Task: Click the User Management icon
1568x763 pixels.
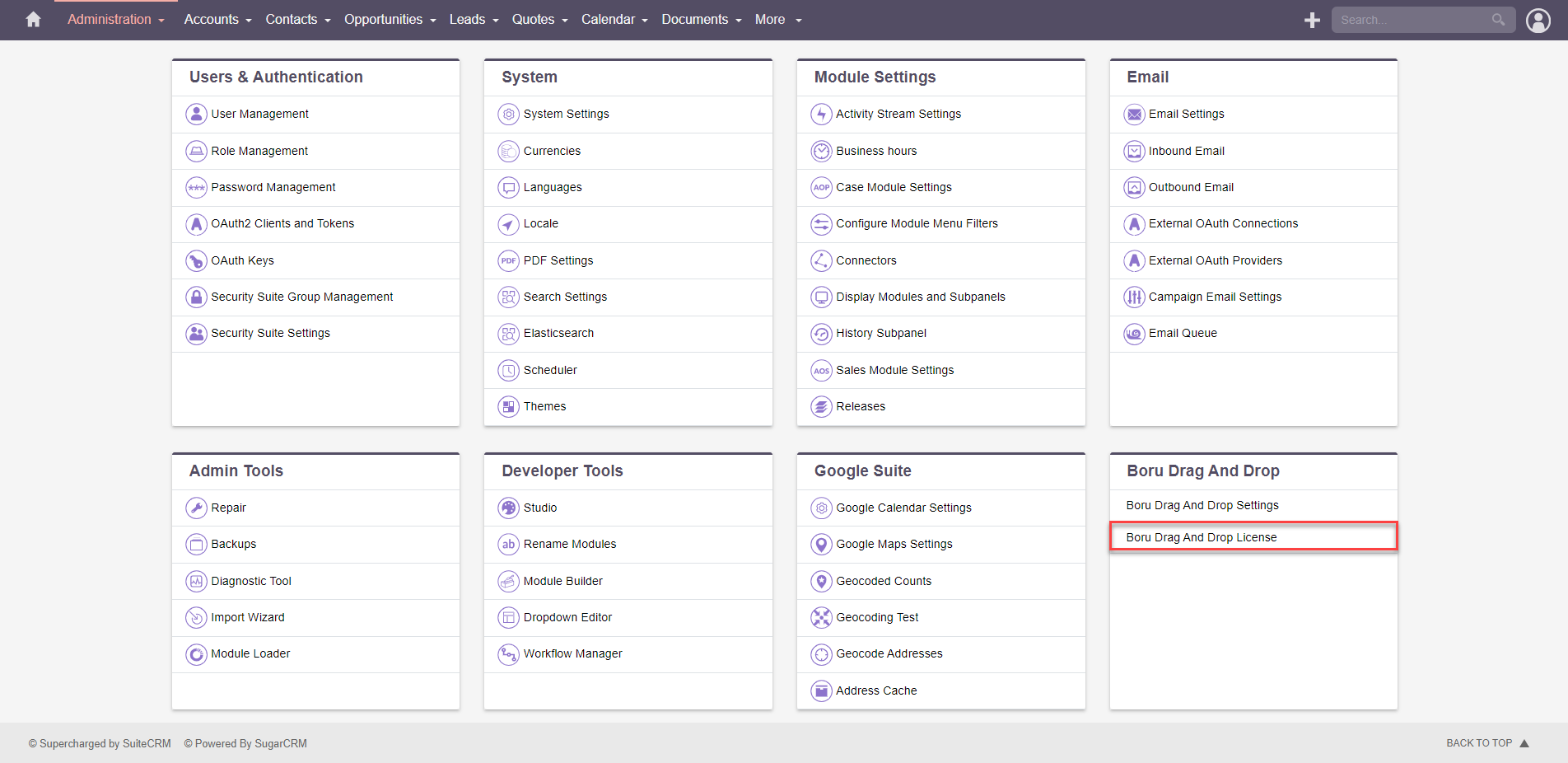Action: 196,114
